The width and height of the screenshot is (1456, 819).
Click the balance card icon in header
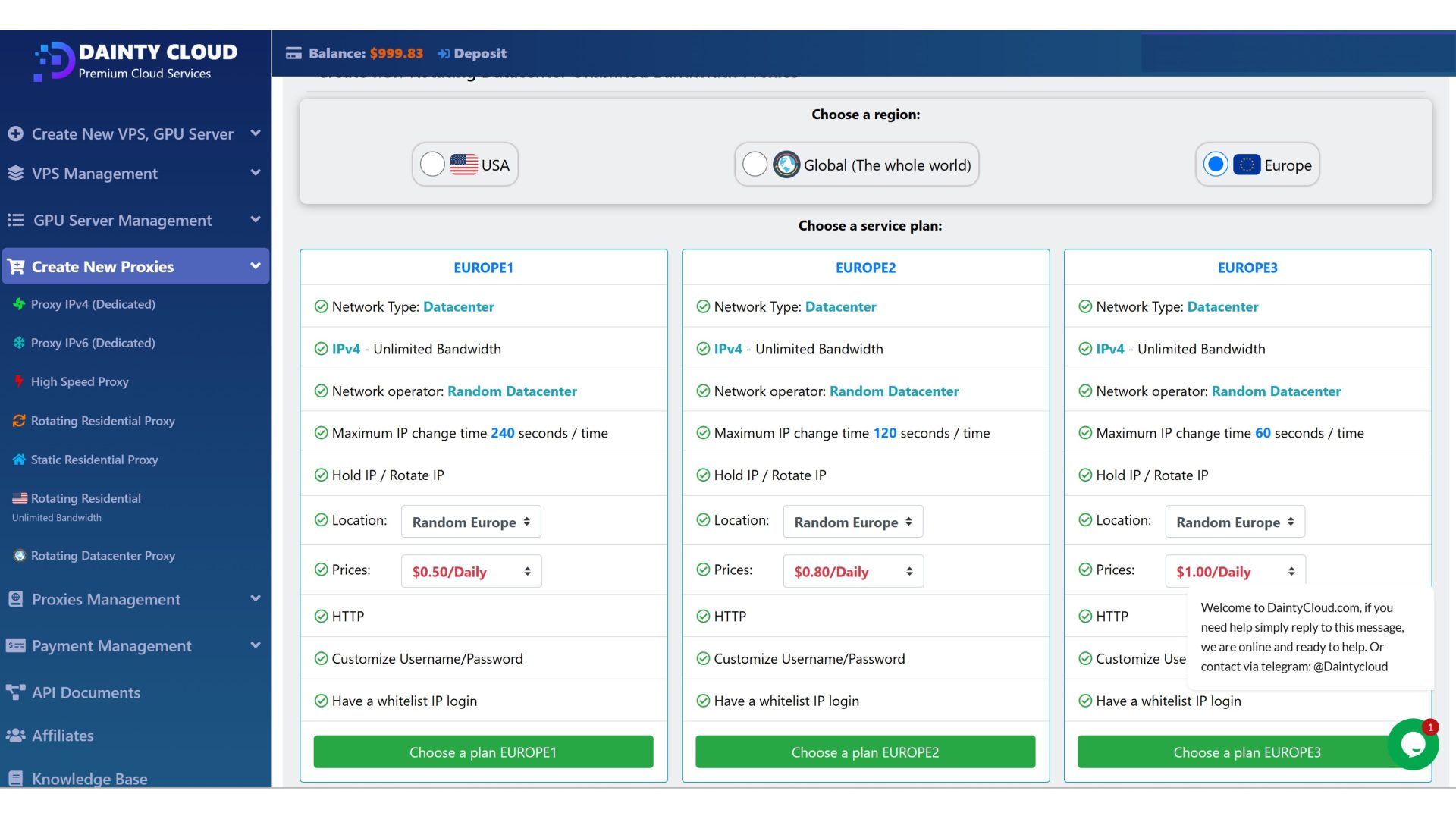coord(293,53)
